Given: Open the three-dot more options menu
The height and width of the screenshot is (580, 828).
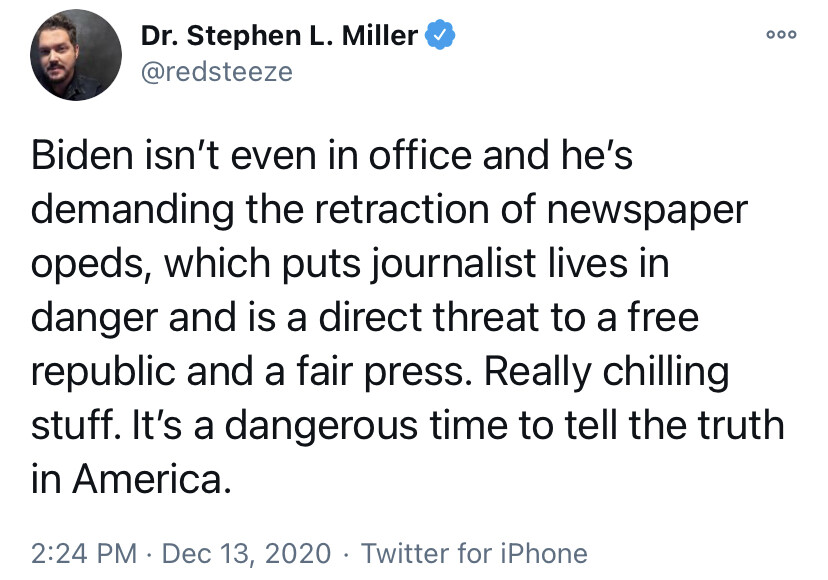Looking at the screenshot, I should pyautogui.click(x=780, y=33).
